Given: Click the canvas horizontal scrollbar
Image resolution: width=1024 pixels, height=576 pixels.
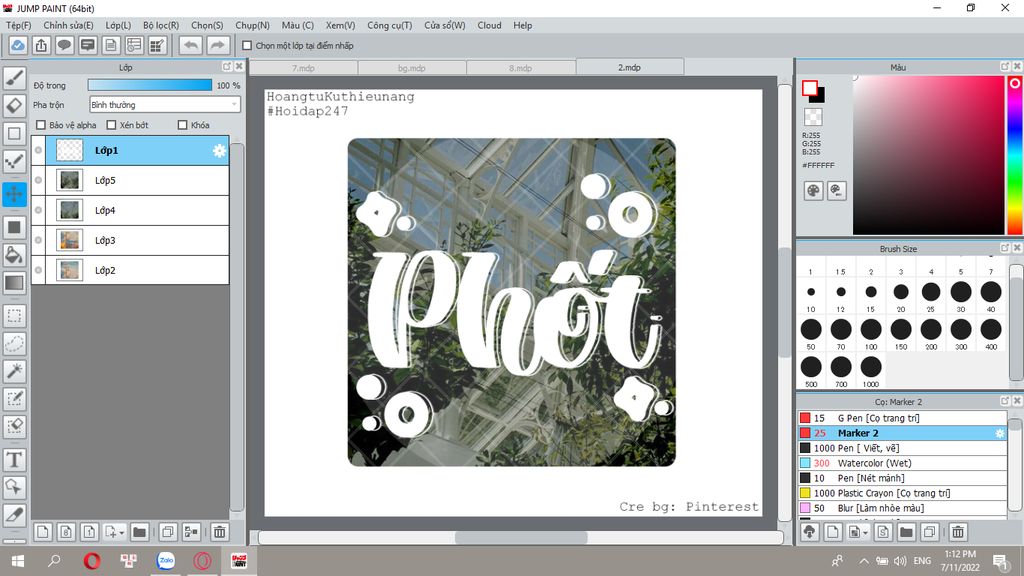Looking at the screenshot, I should [x=520, y=537].
